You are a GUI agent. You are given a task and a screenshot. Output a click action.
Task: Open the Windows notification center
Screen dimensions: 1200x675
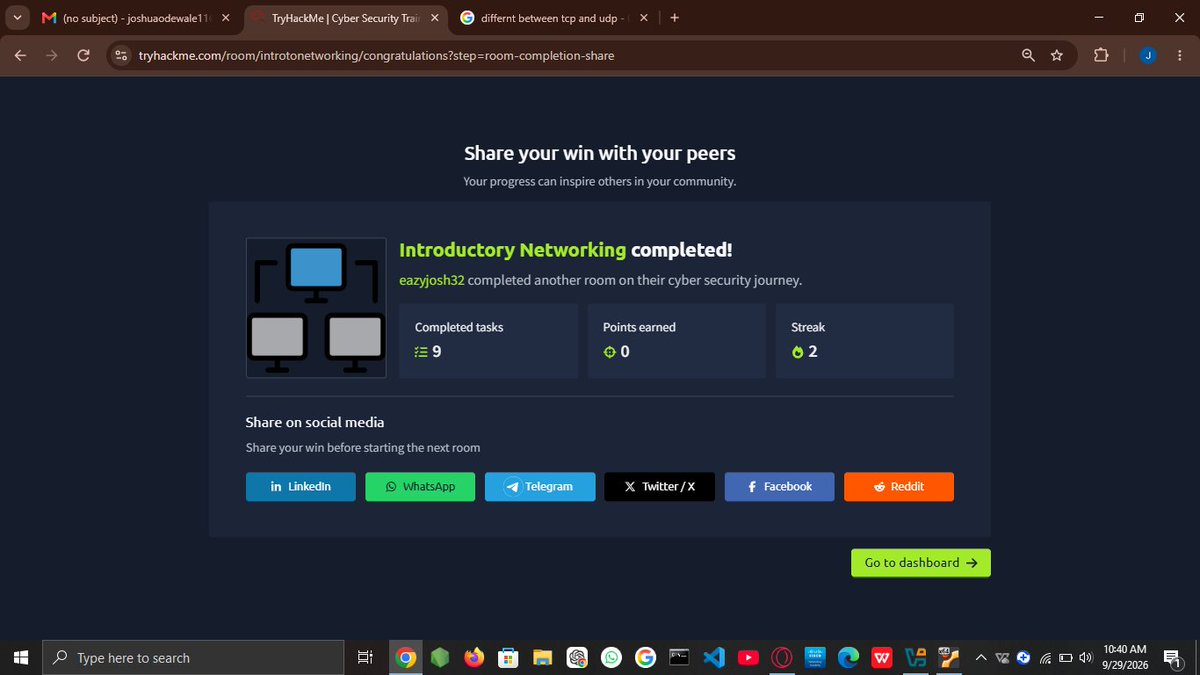coord(1174,657)
